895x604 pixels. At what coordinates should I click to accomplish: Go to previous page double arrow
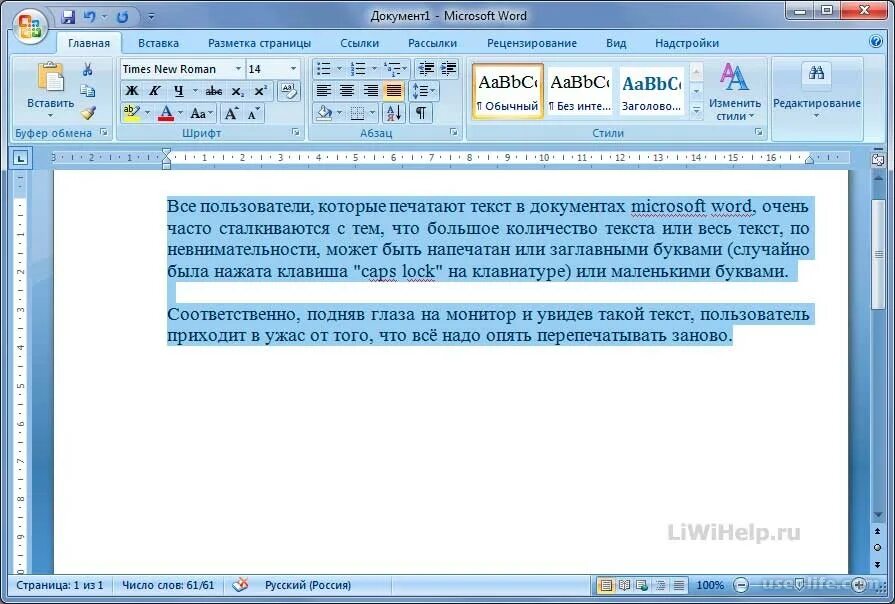pos(877,531)
